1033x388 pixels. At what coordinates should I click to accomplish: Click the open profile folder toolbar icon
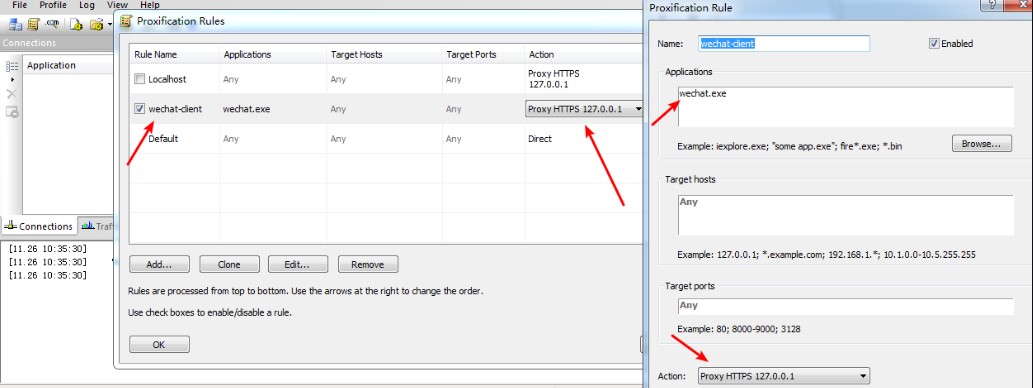point(97,24)
